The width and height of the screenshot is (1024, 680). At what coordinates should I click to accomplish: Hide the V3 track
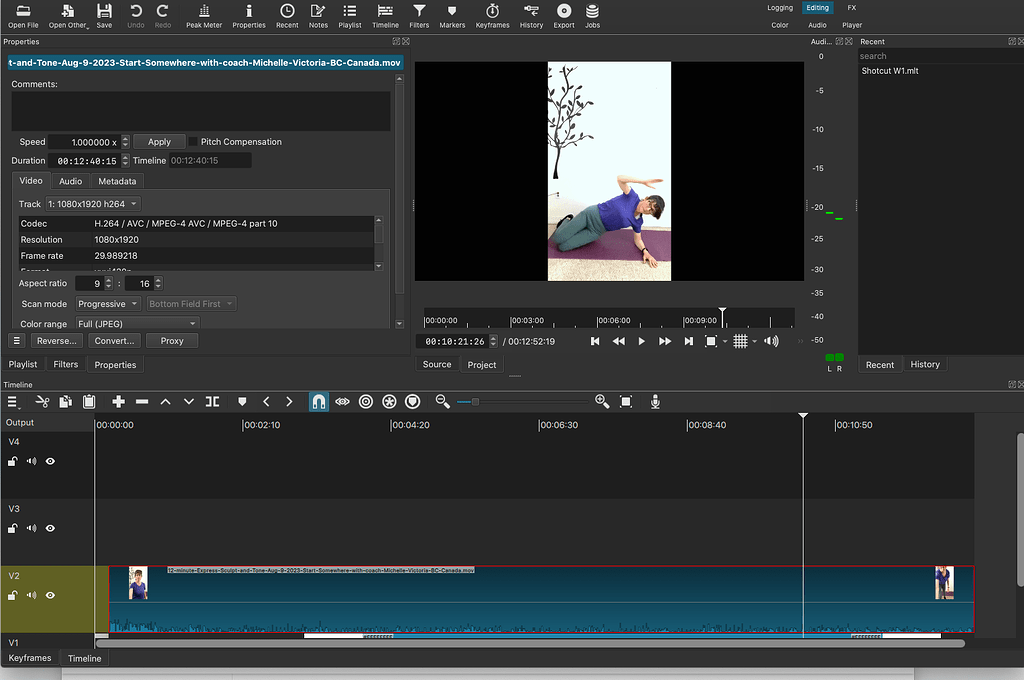click(50, 528)
